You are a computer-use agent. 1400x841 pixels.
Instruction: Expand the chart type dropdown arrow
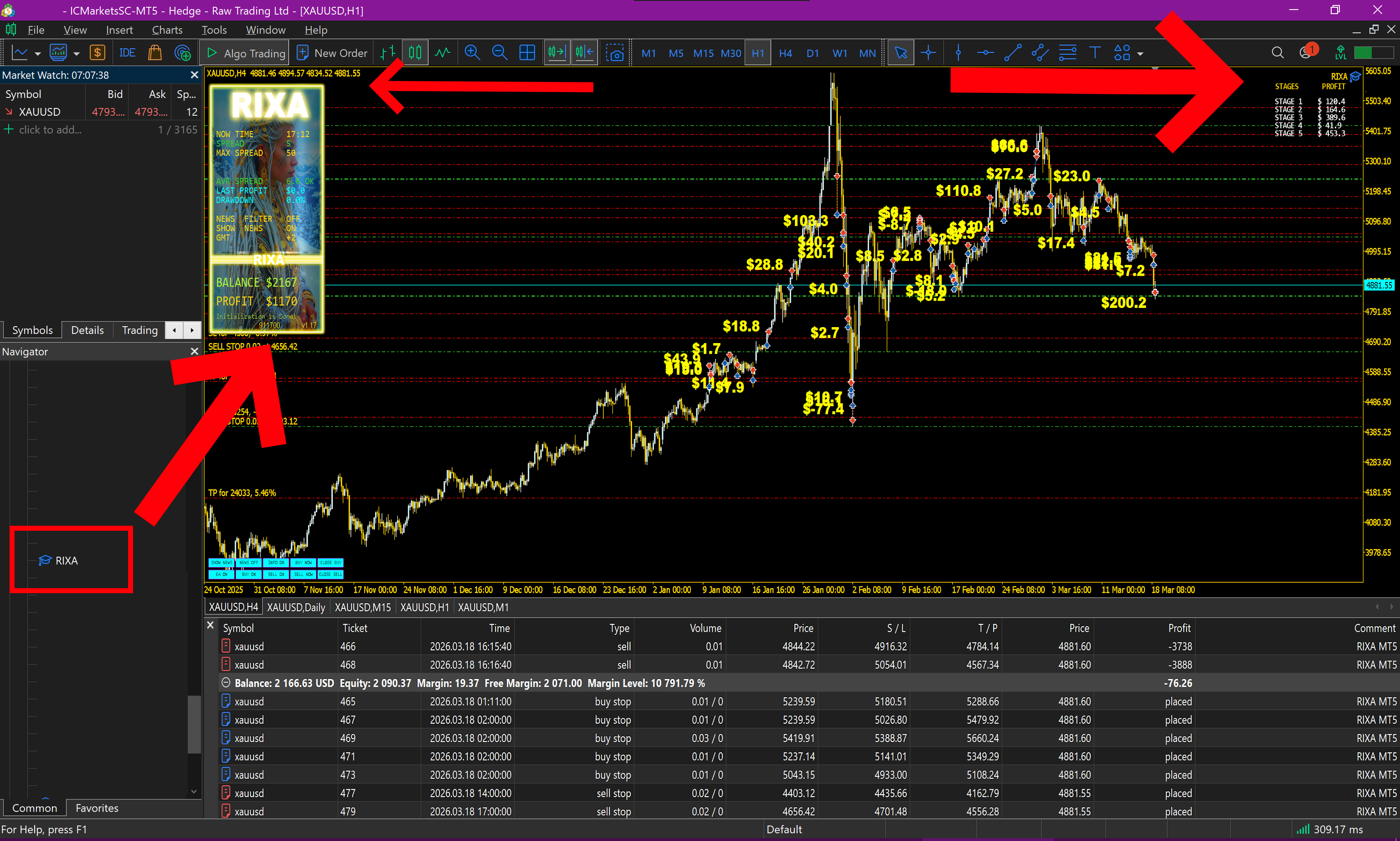[37, 54]
